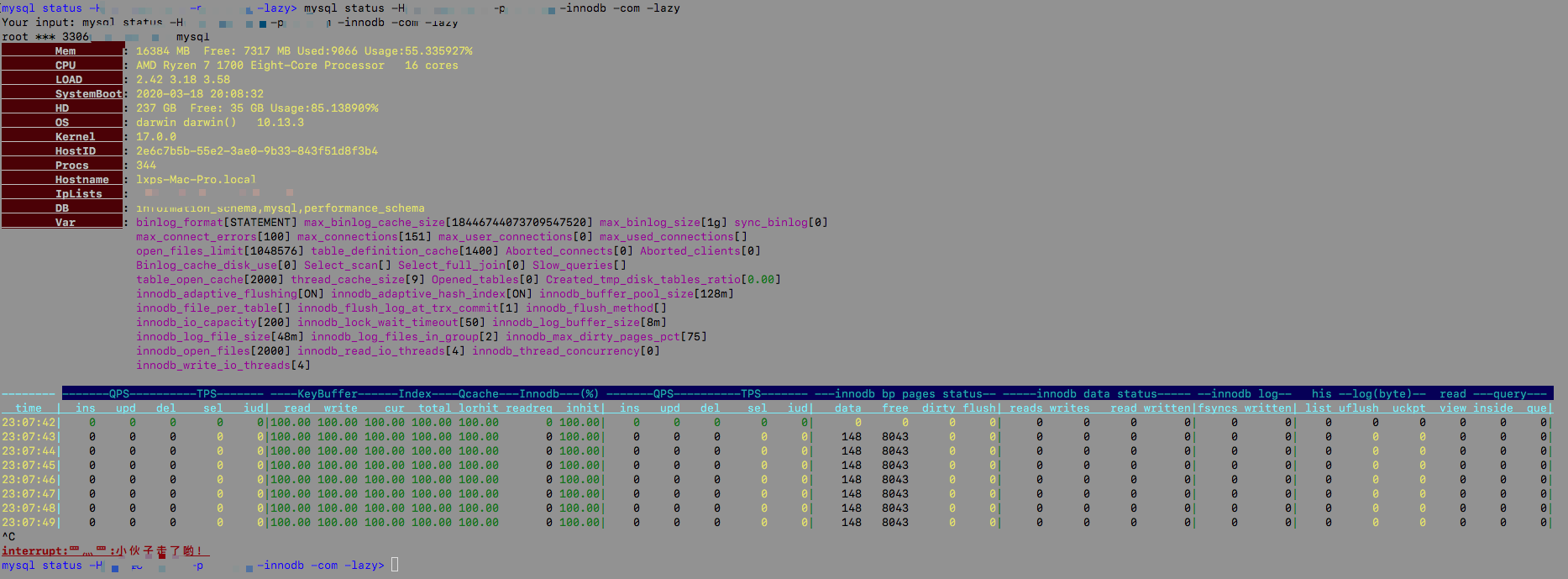
Task: Click 'thread_cache_size[9]' variable
Action: click(x=358, y=280)
